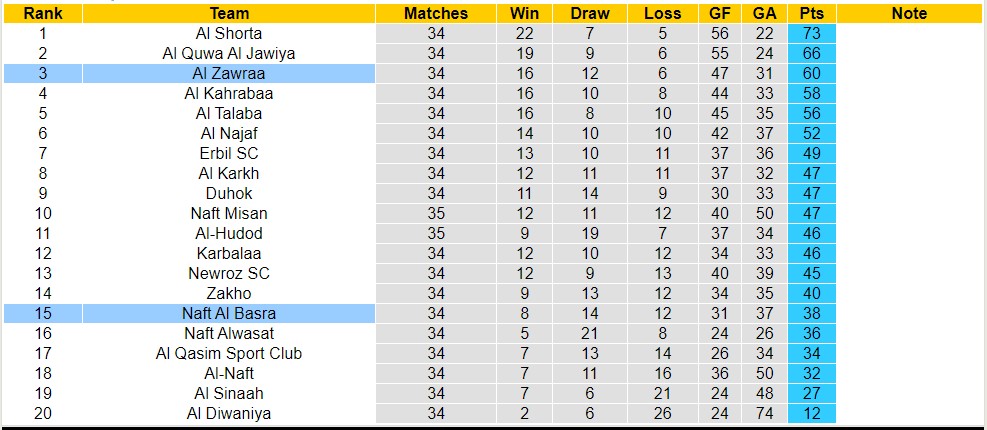The width and height of the screenshot is (987, 430).
Task: Open Al Quwa Al Jawiya team
Action: pyautogui.click(x=229, y=53)
